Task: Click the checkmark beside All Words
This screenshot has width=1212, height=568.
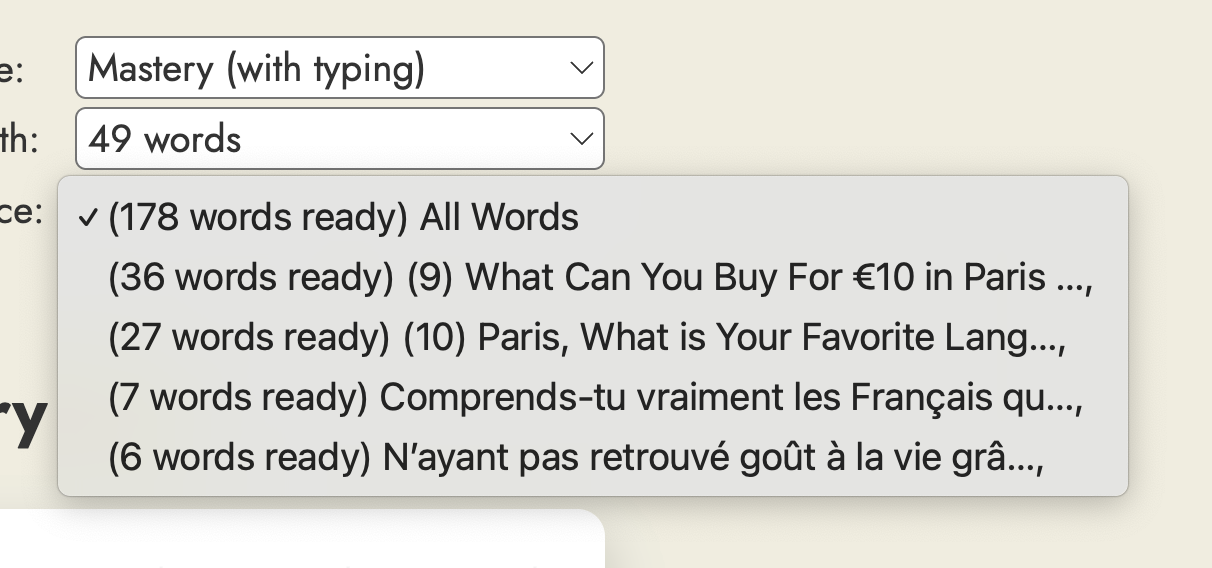Action: click(x=88, y=218)
